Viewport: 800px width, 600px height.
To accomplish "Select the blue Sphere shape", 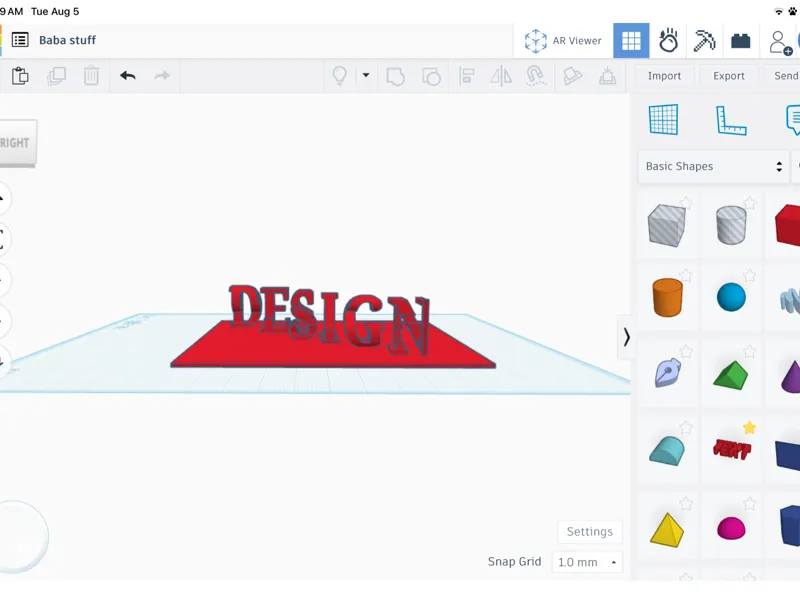I will coord(731,297).
